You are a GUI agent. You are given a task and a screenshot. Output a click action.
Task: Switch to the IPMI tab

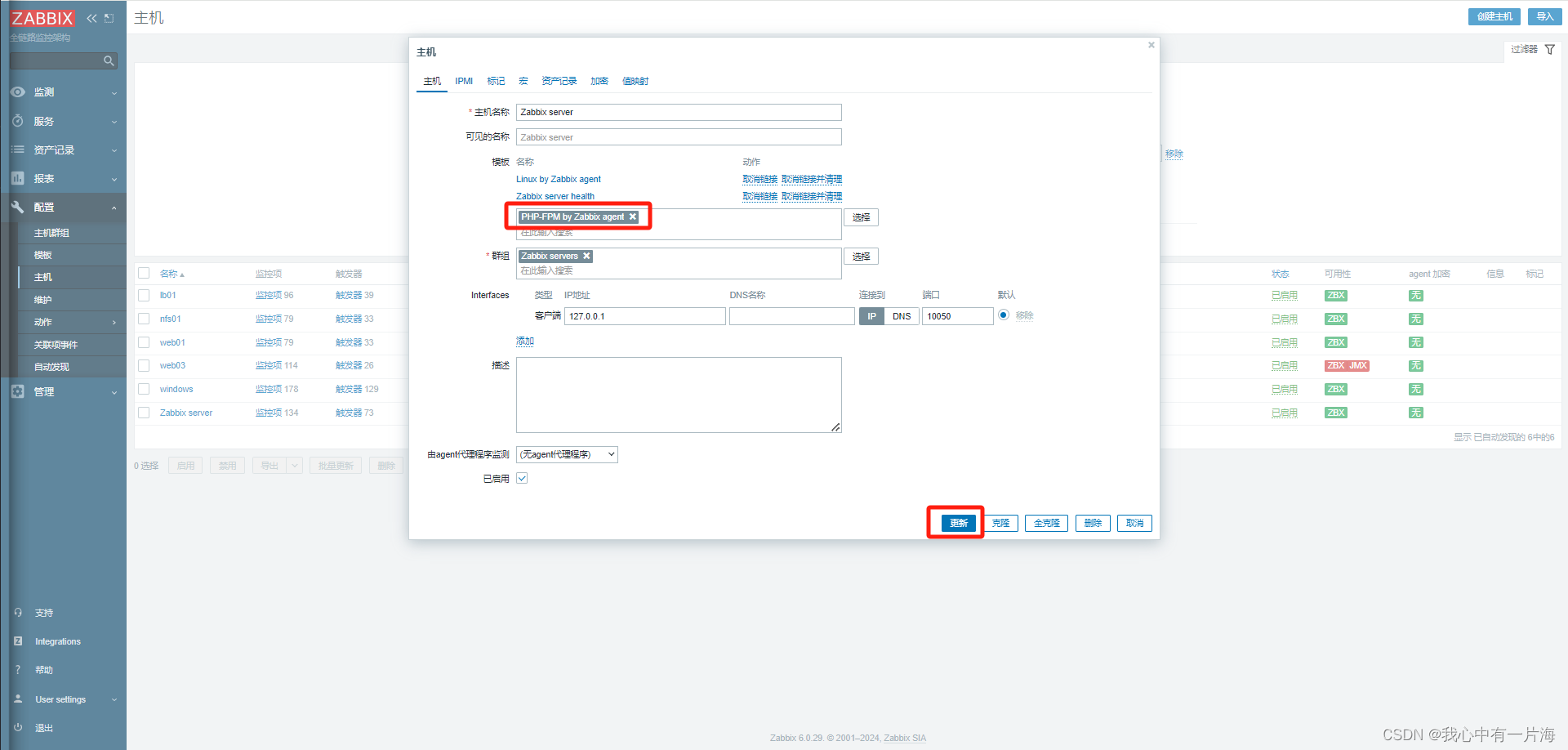[464, 81]
